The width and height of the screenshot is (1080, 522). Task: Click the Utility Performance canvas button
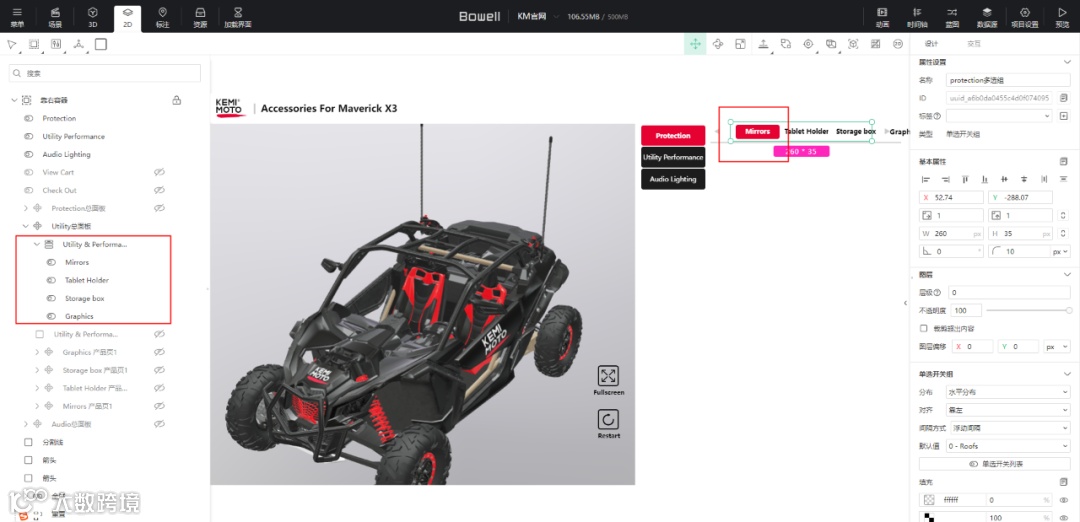pyautogui.click(x=673, y=157)
